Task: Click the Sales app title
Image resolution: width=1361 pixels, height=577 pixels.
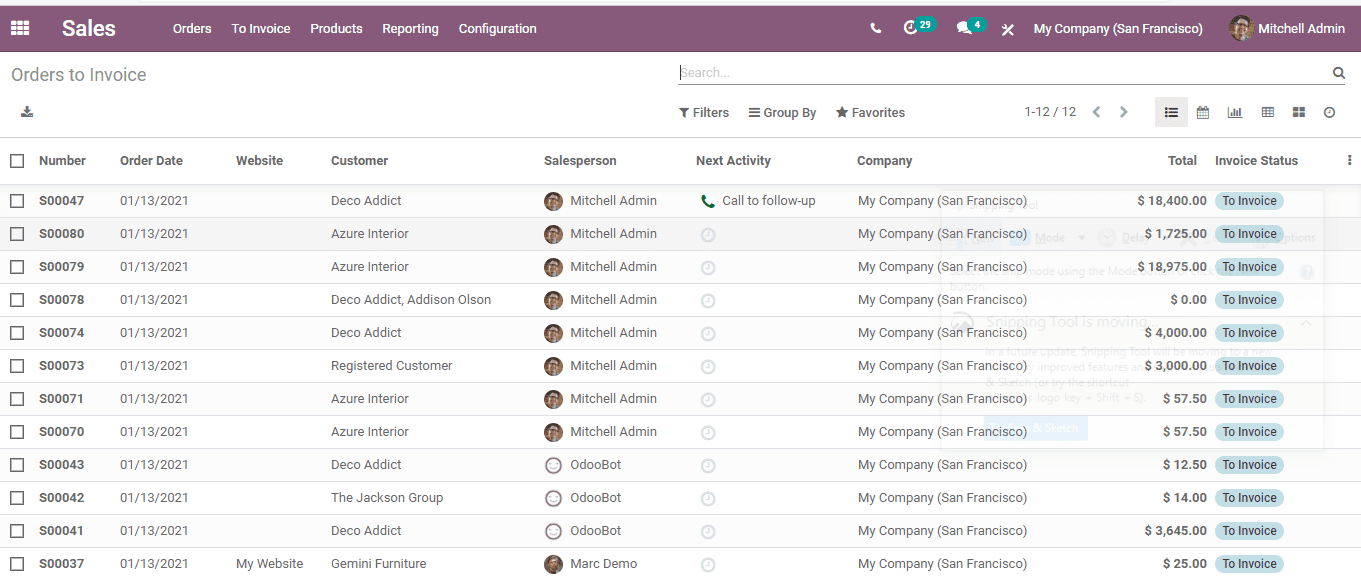Action: coord(89,28)
